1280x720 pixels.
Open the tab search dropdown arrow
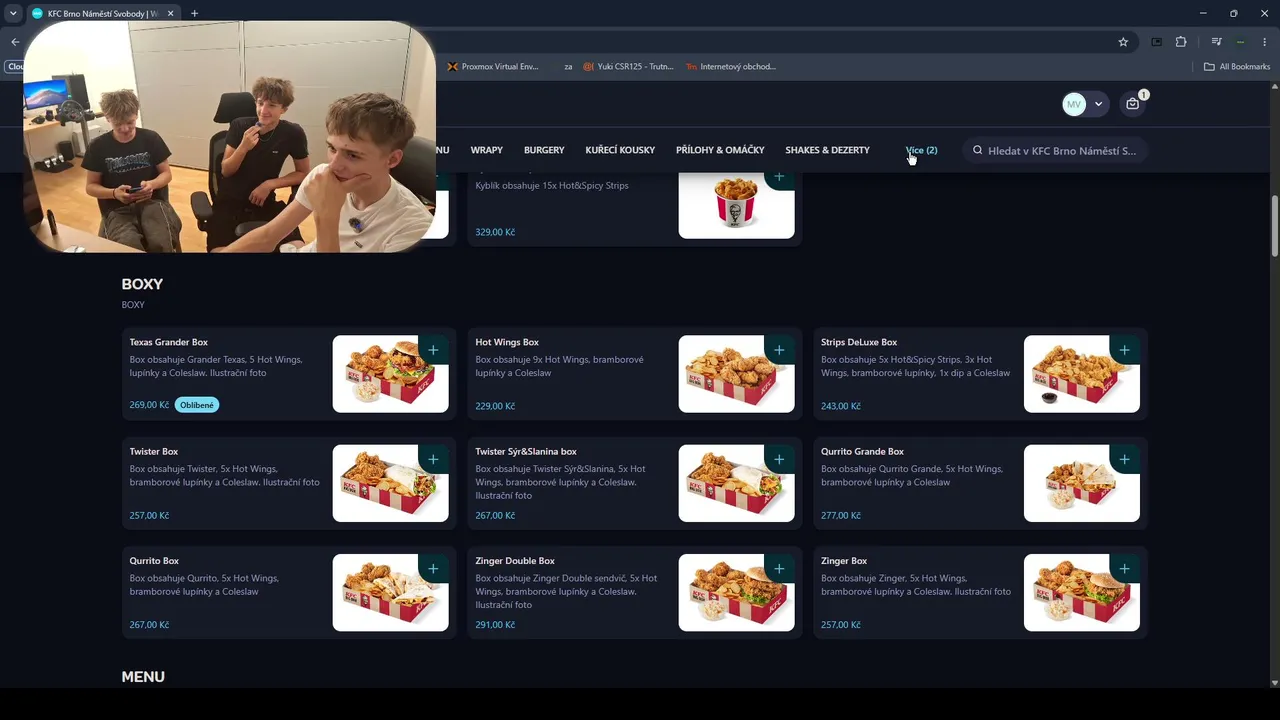(x=13, y=13)
